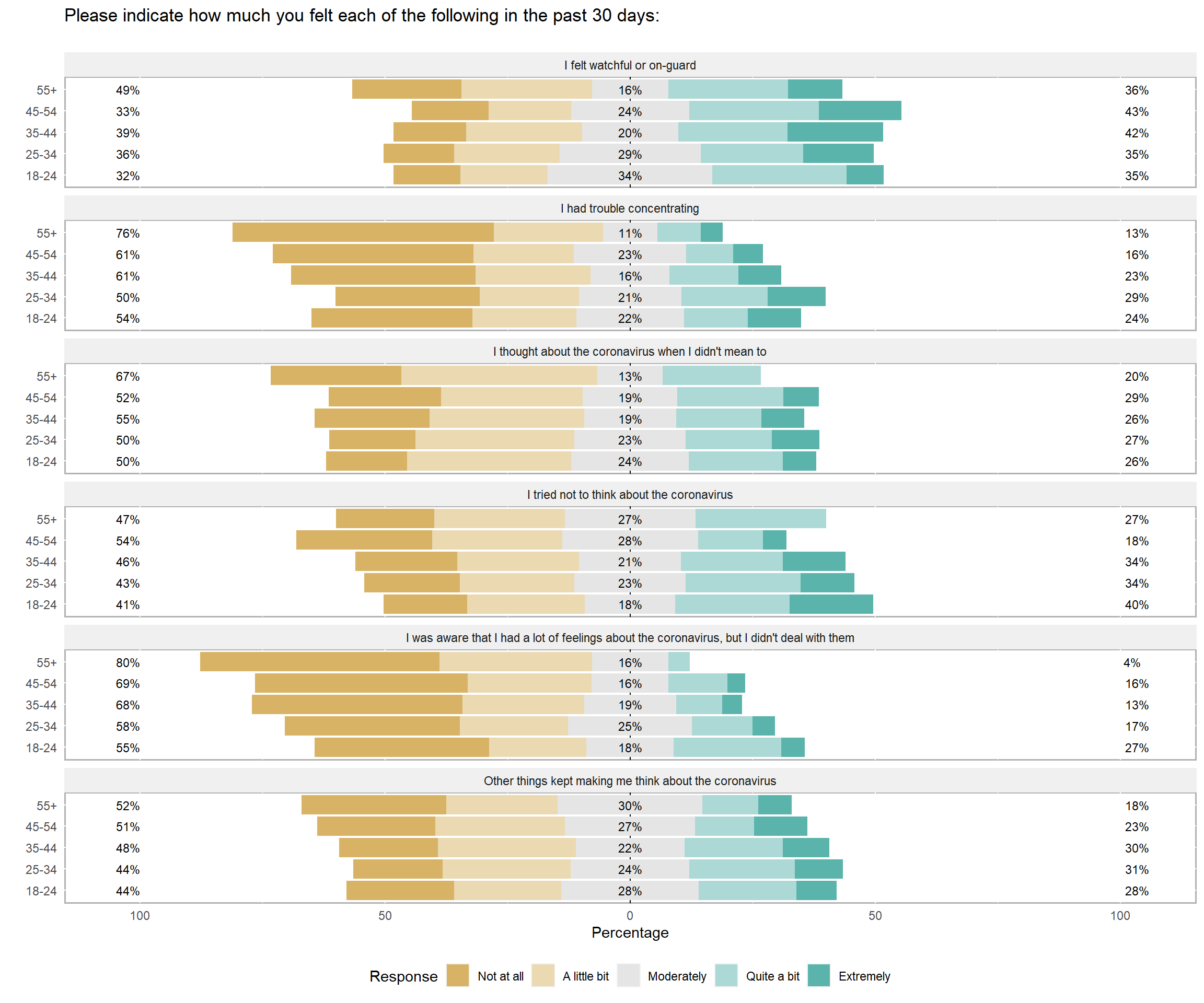Screen dimensions: 1204x1003
Task: Click the chart title about past 30 days
Action: click(362, 16)
